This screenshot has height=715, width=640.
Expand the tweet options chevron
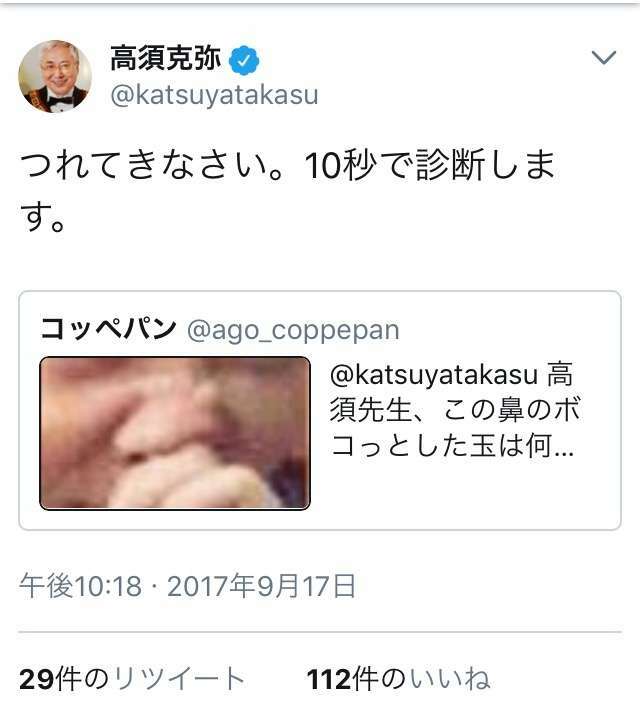[x=604, y=57]
